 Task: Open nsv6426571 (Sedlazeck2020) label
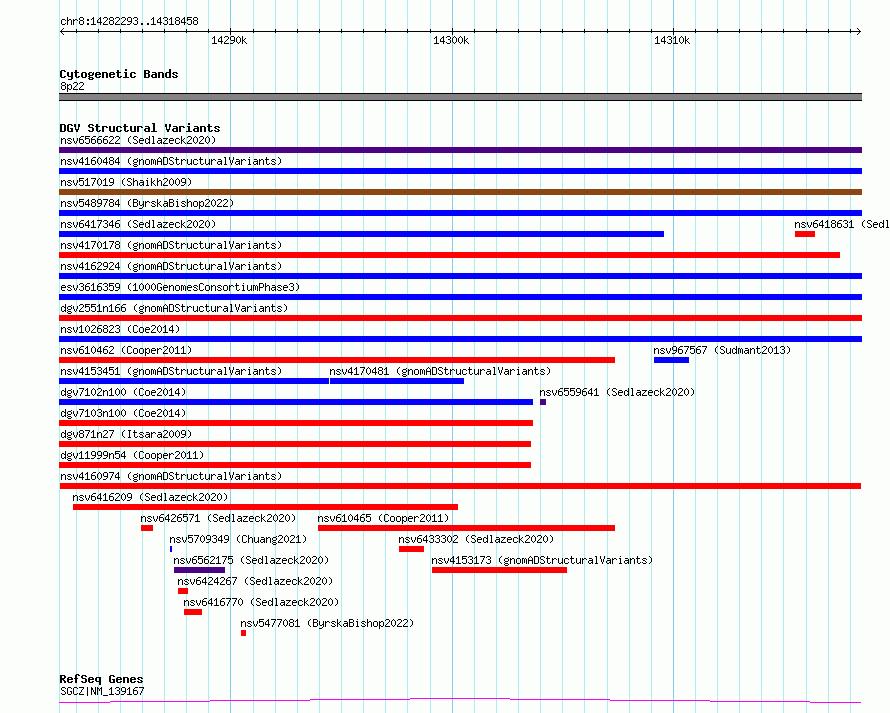(x=219, y=518)
